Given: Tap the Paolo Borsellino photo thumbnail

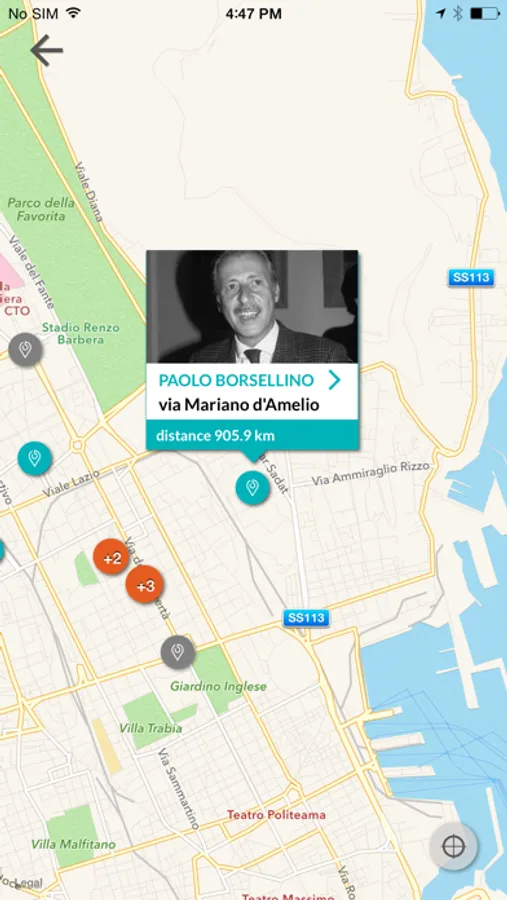Looking at the screenshot, I should tap(252, 307).
